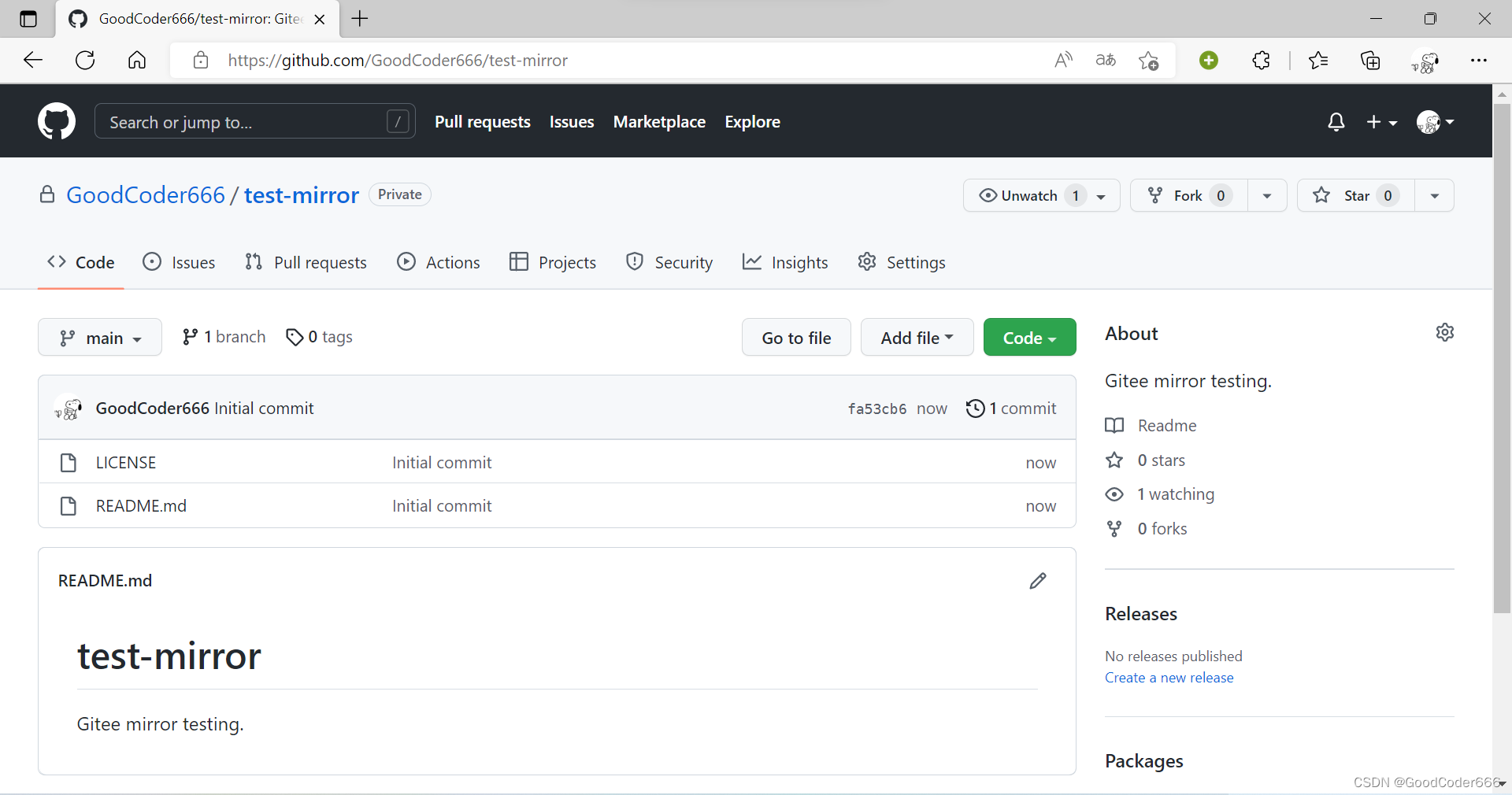The height and width of the screenshot is (795, 1512).
Task: Open Issues in top navigation bar
Action: 572,122
